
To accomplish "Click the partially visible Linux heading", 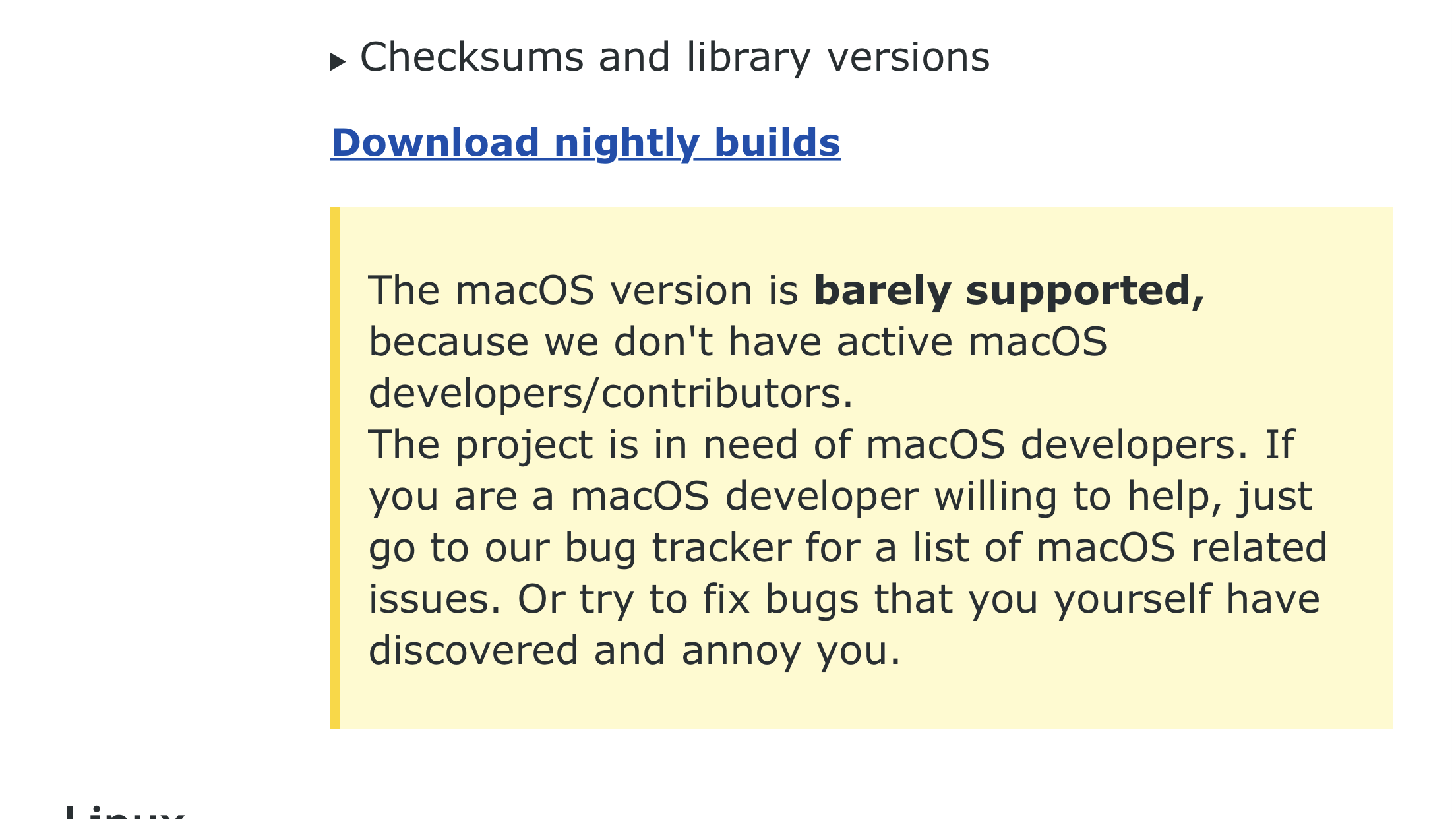I will tap(124, 811).
